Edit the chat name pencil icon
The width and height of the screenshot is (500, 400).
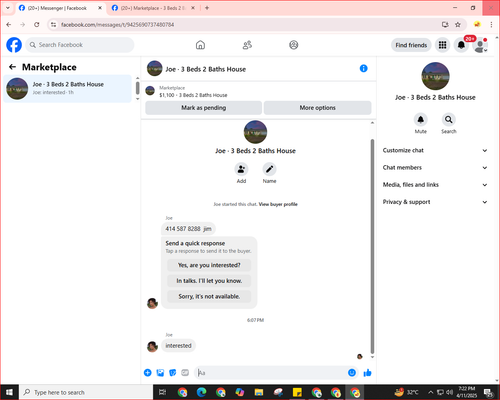pos(269,169)
